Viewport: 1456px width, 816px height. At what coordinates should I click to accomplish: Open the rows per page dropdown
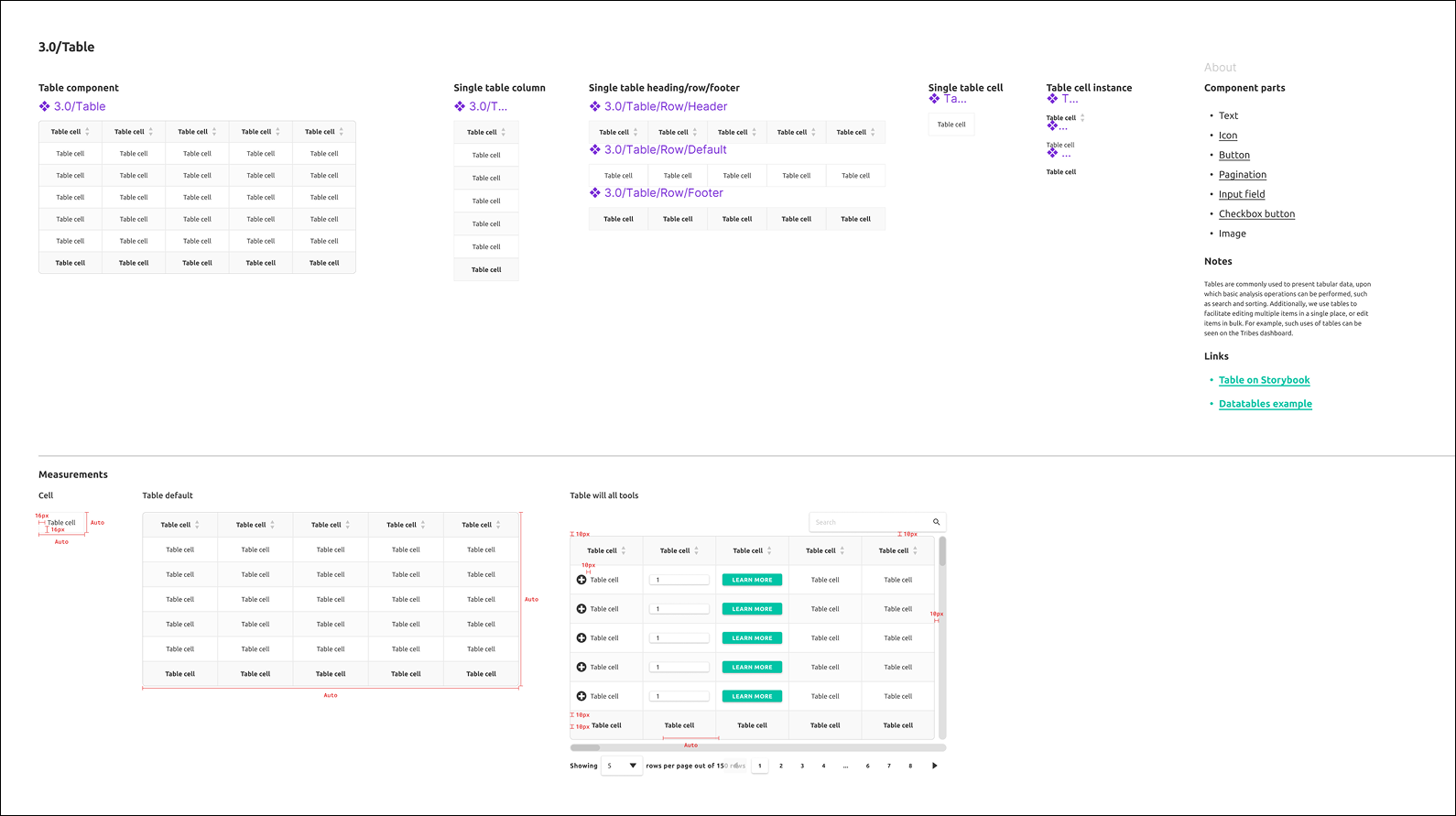point(622,766)
